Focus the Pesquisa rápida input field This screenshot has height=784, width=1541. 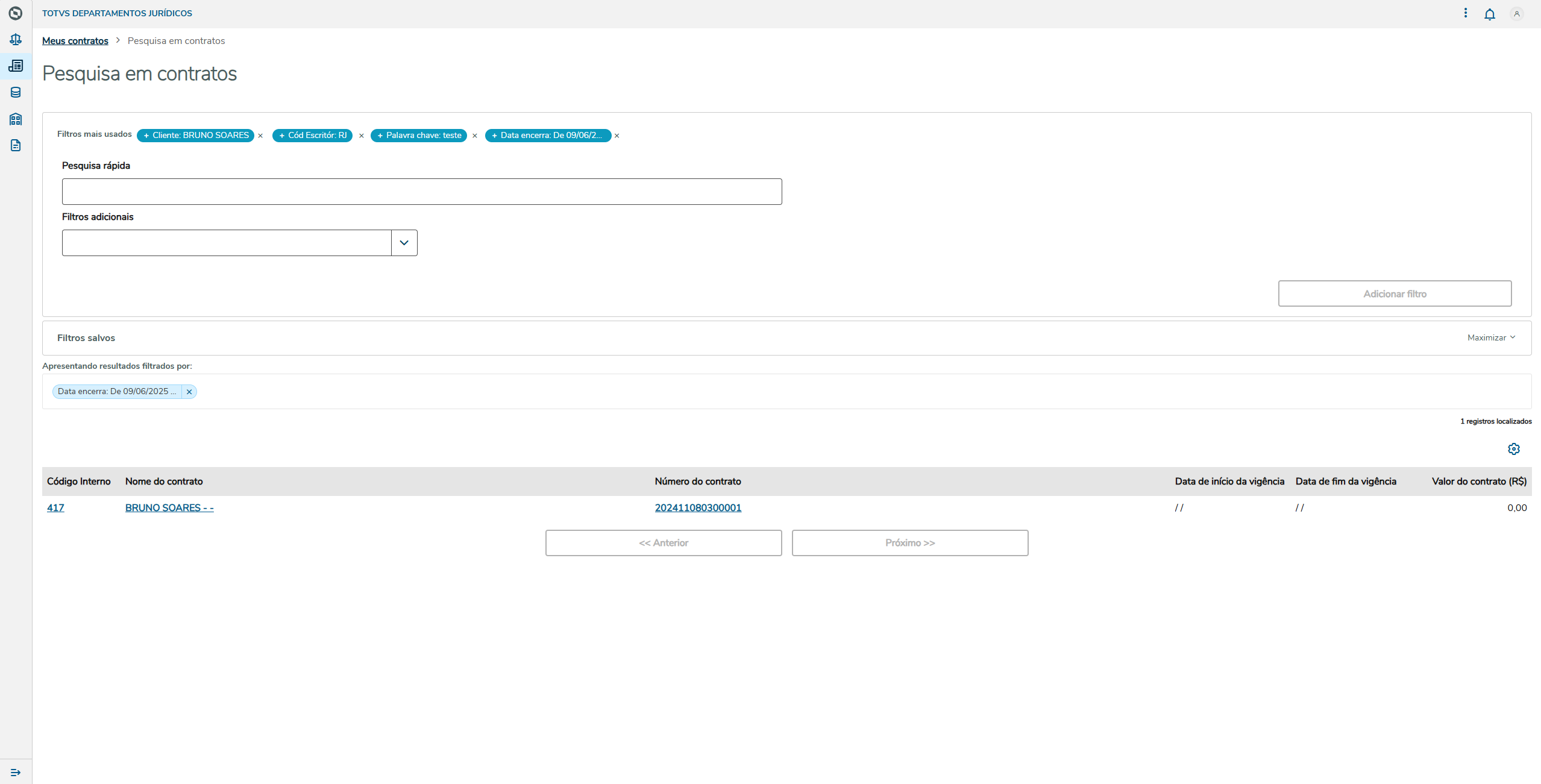tap(422, 192)
